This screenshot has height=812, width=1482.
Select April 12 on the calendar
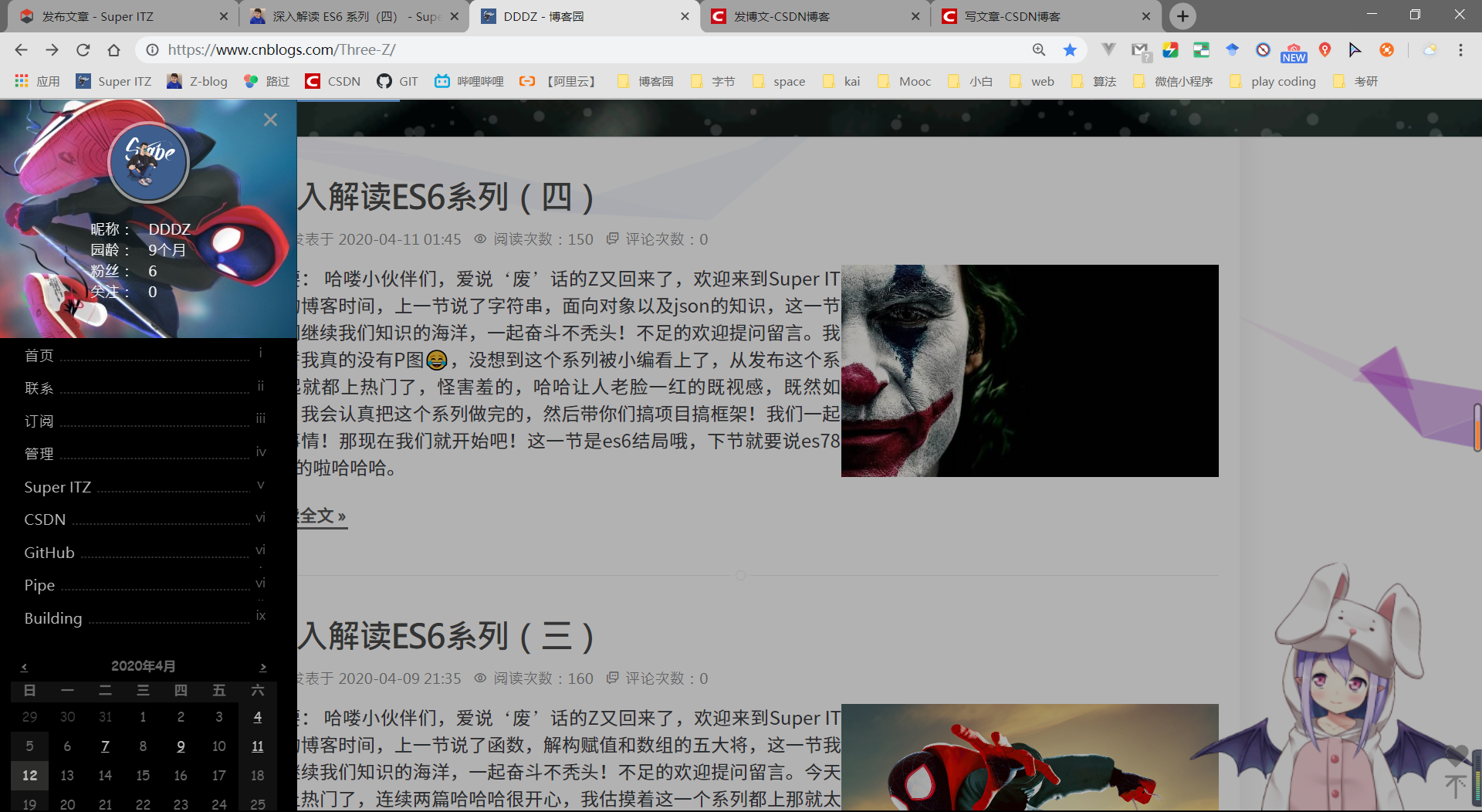tap(29, 775)
